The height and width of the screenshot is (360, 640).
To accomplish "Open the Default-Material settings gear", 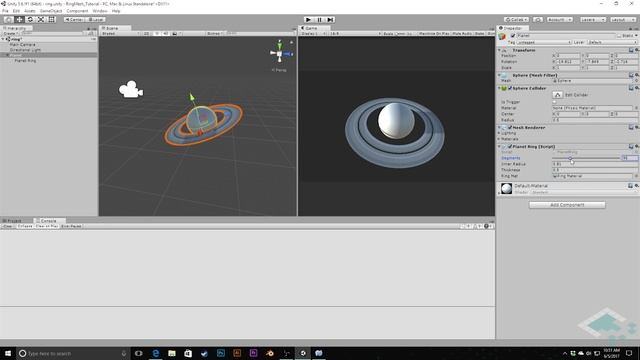I will 636,186.
